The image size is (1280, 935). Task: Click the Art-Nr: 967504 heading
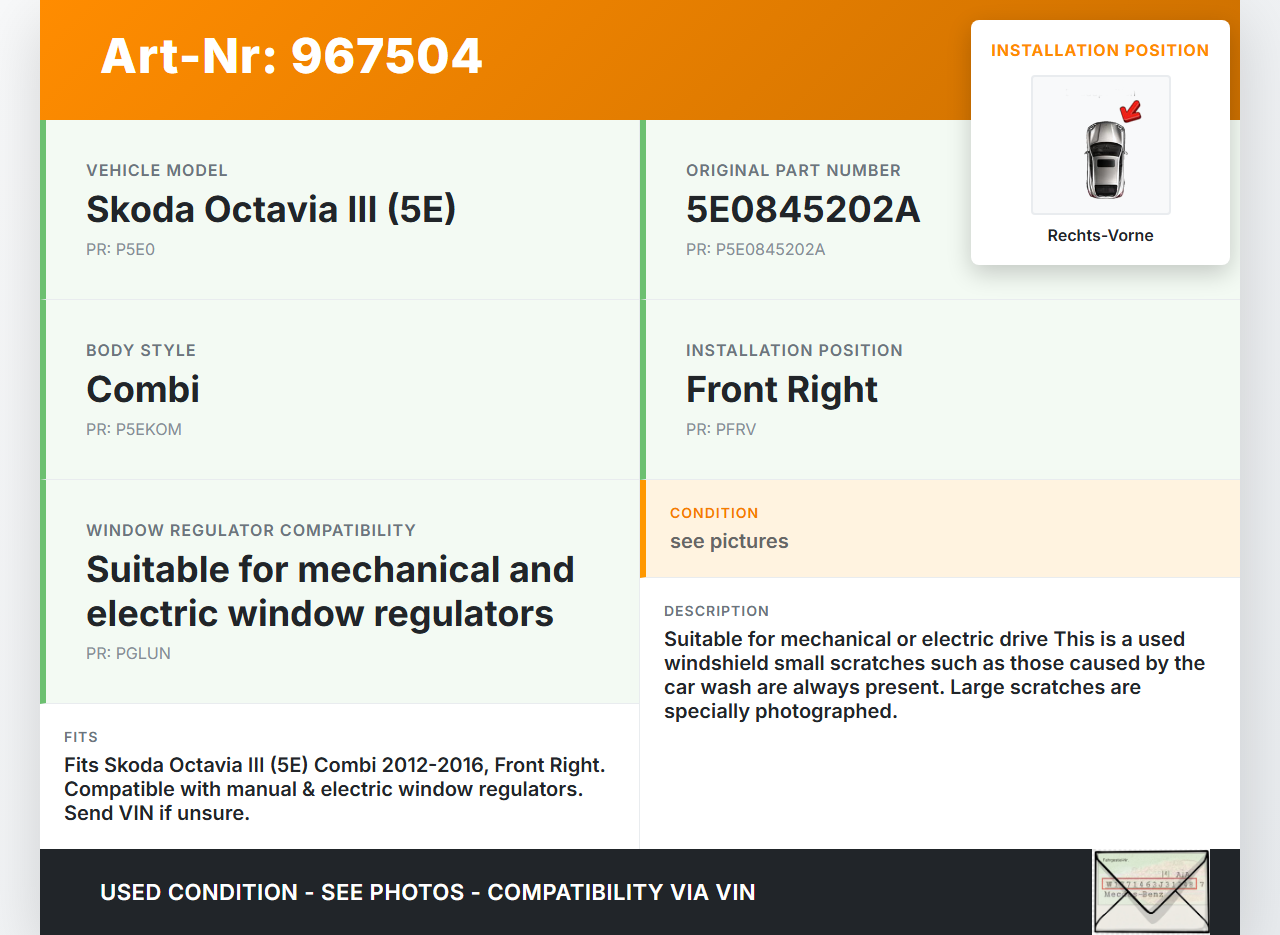291,56
